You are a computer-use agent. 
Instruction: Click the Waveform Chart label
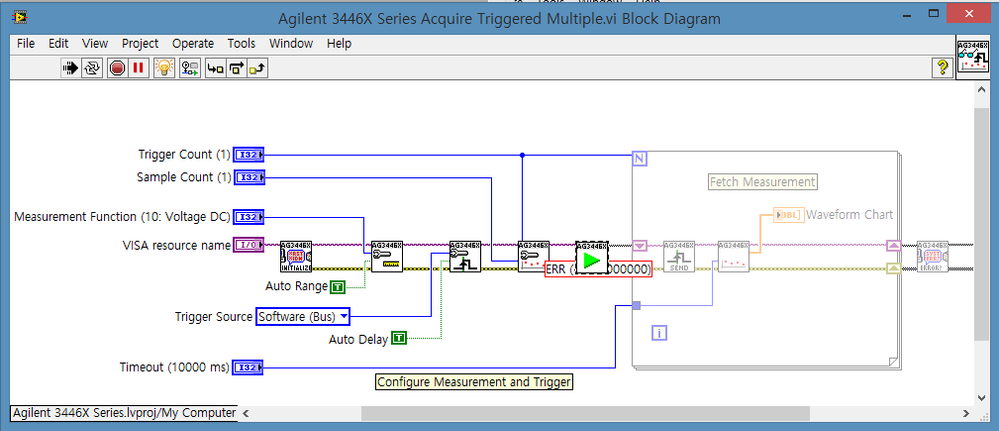click(x=849, y=215)
